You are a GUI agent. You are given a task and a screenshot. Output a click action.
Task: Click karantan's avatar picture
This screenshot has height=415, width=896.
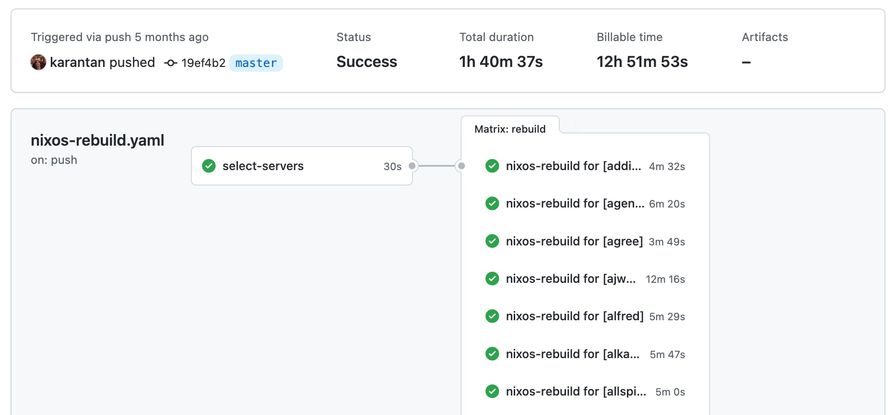pos(38,62)
